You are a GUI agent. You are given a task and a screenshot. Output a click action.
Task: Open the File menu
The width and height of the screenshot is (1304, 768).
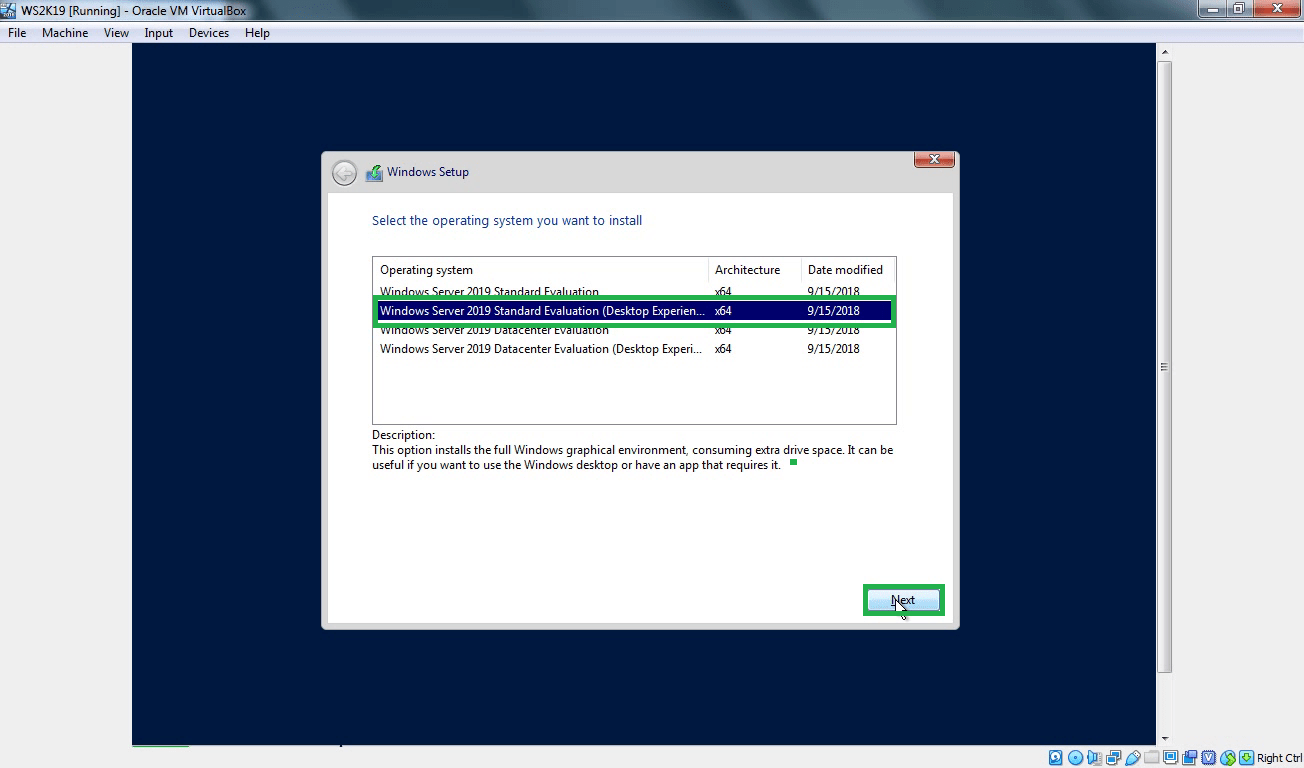pyautogui.click(x=17, y=33)
